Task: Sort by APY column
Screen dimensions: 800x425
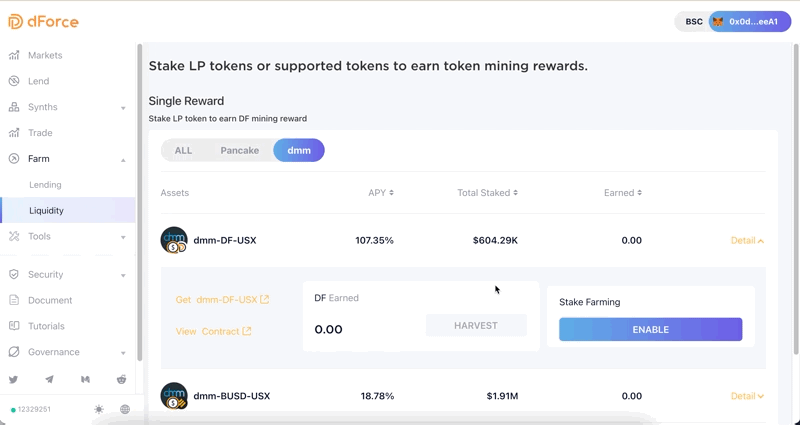Action: [x=381, y=193]
